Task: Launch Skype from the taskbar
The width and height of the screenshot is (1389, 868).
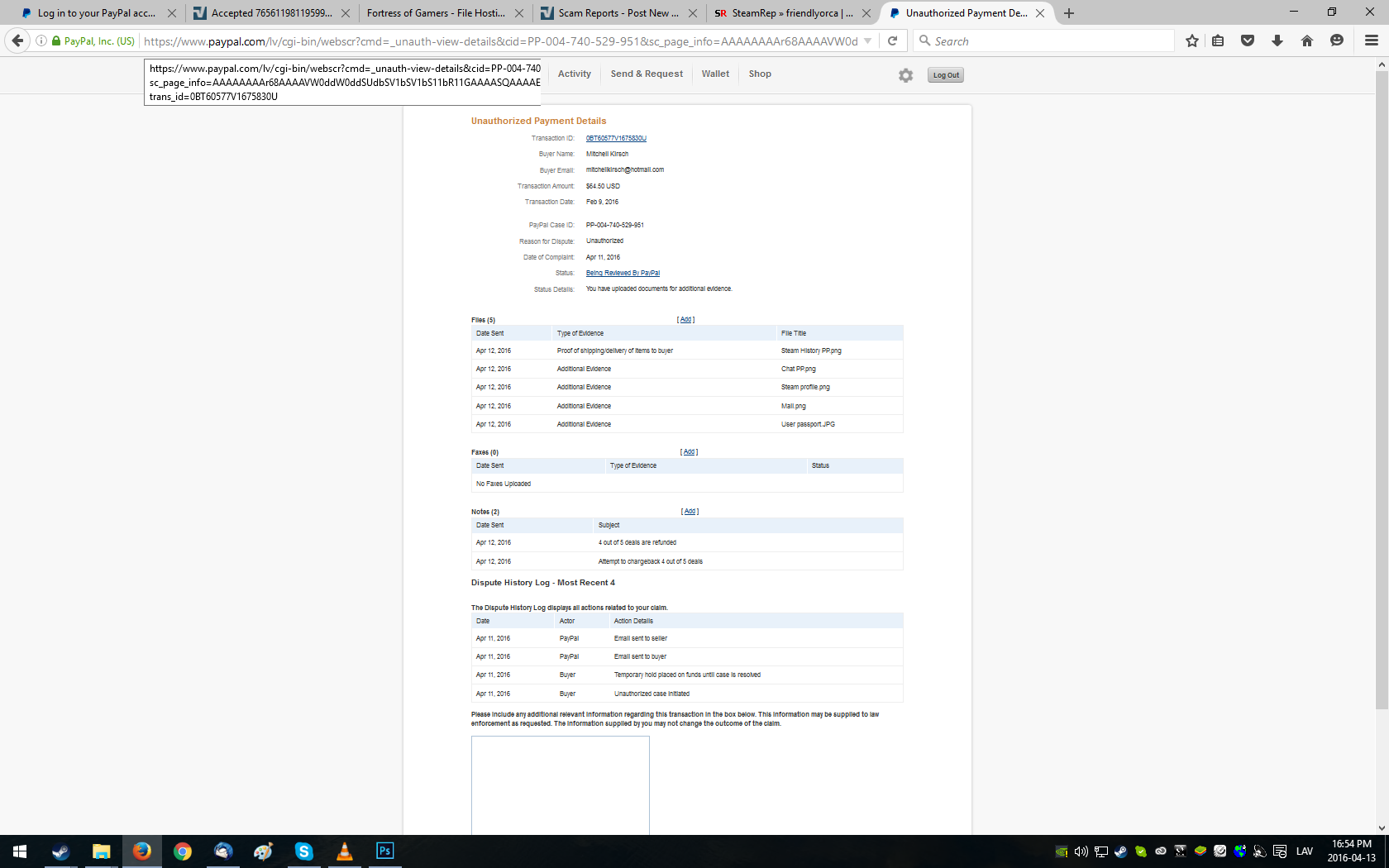Action: pos(303,851)
